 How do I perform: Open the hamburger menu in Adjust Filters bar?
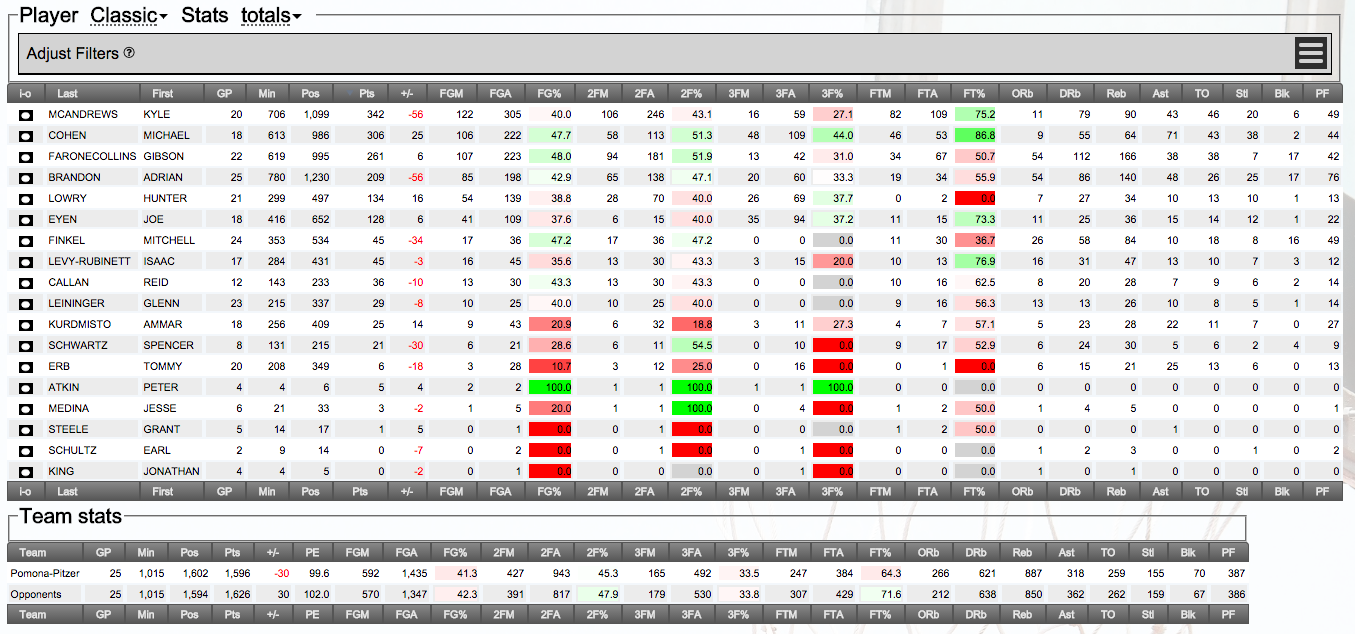(1310, 53)
